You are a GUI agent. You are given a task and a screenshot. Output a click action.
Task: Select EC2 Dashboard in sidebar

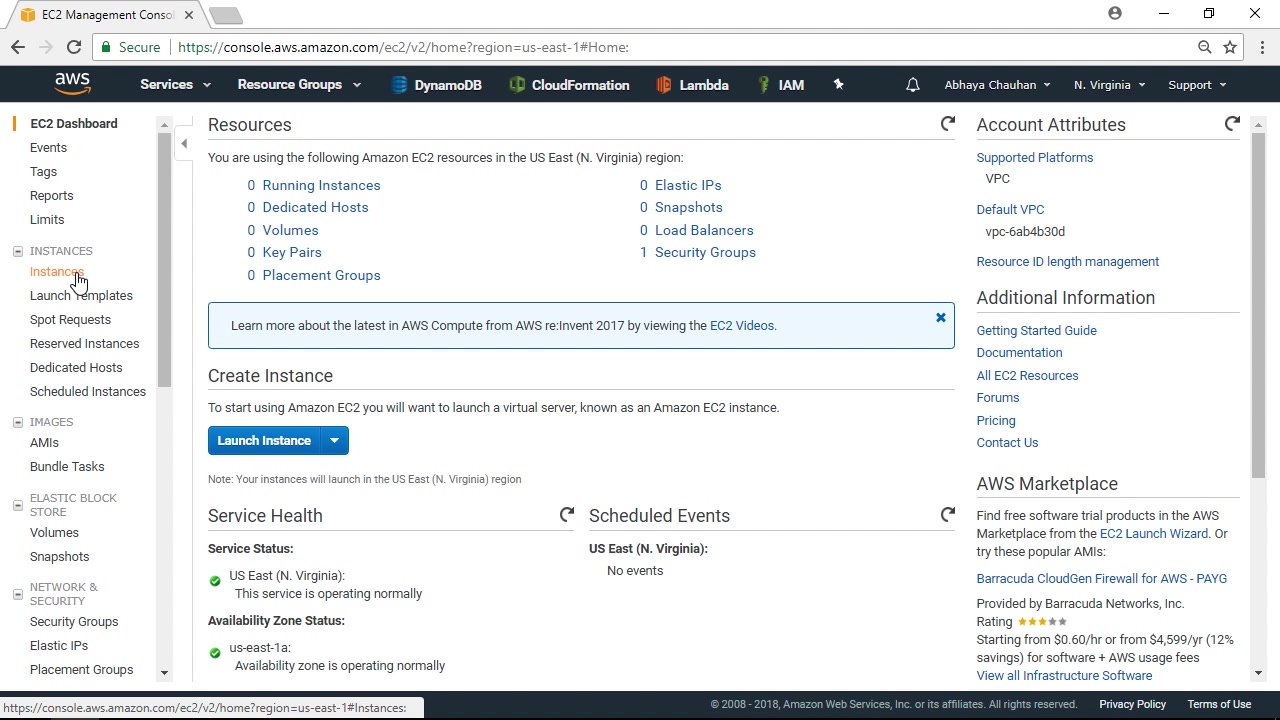click(74, 123)
